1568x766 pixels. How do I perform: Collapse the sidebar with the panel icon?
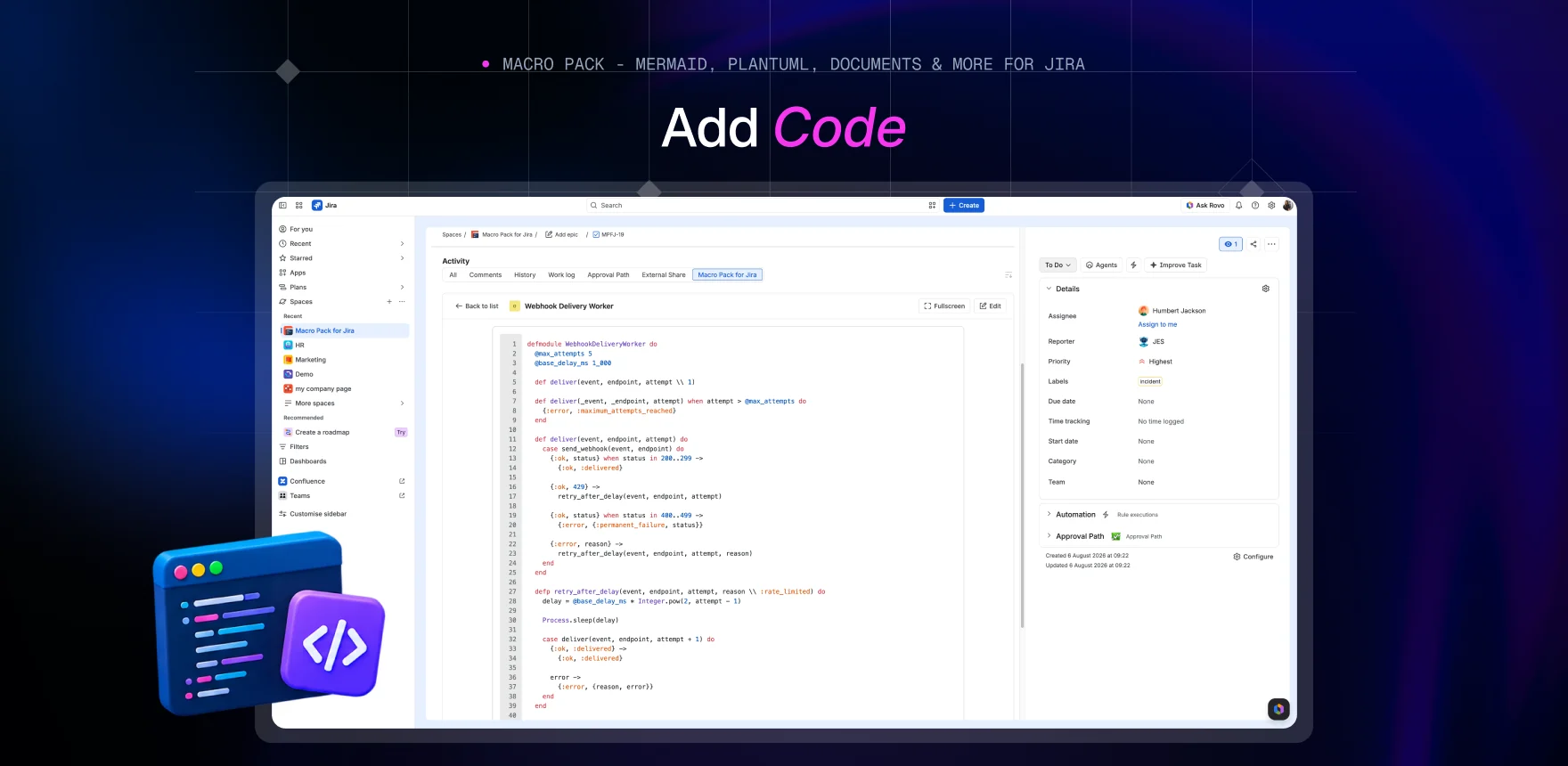click(282, 206)
